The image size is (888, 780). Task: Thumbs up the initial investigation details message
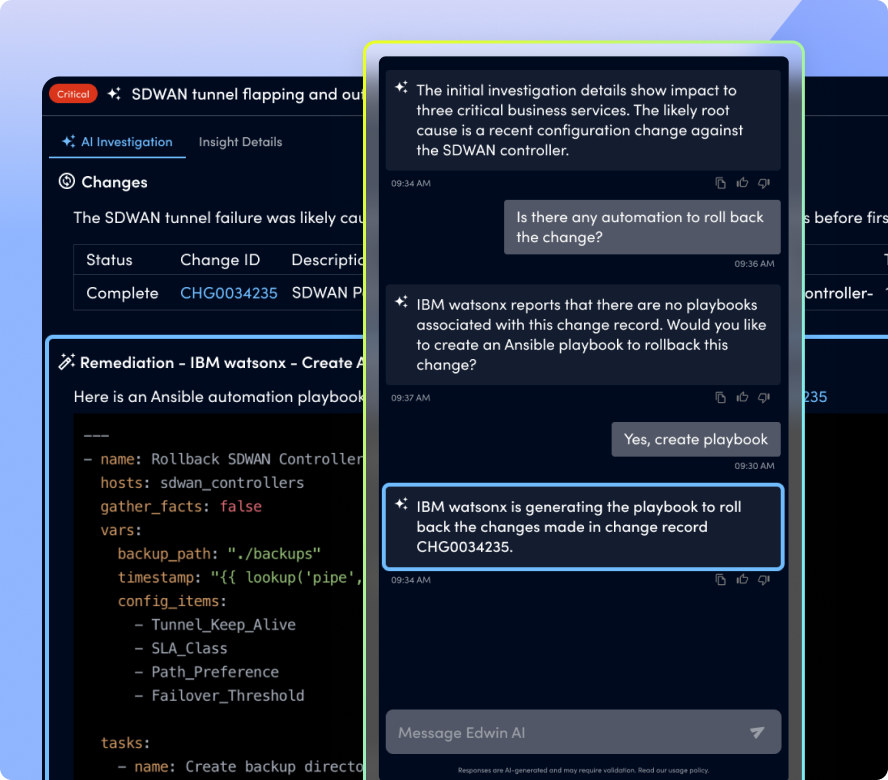click(742, 182)
